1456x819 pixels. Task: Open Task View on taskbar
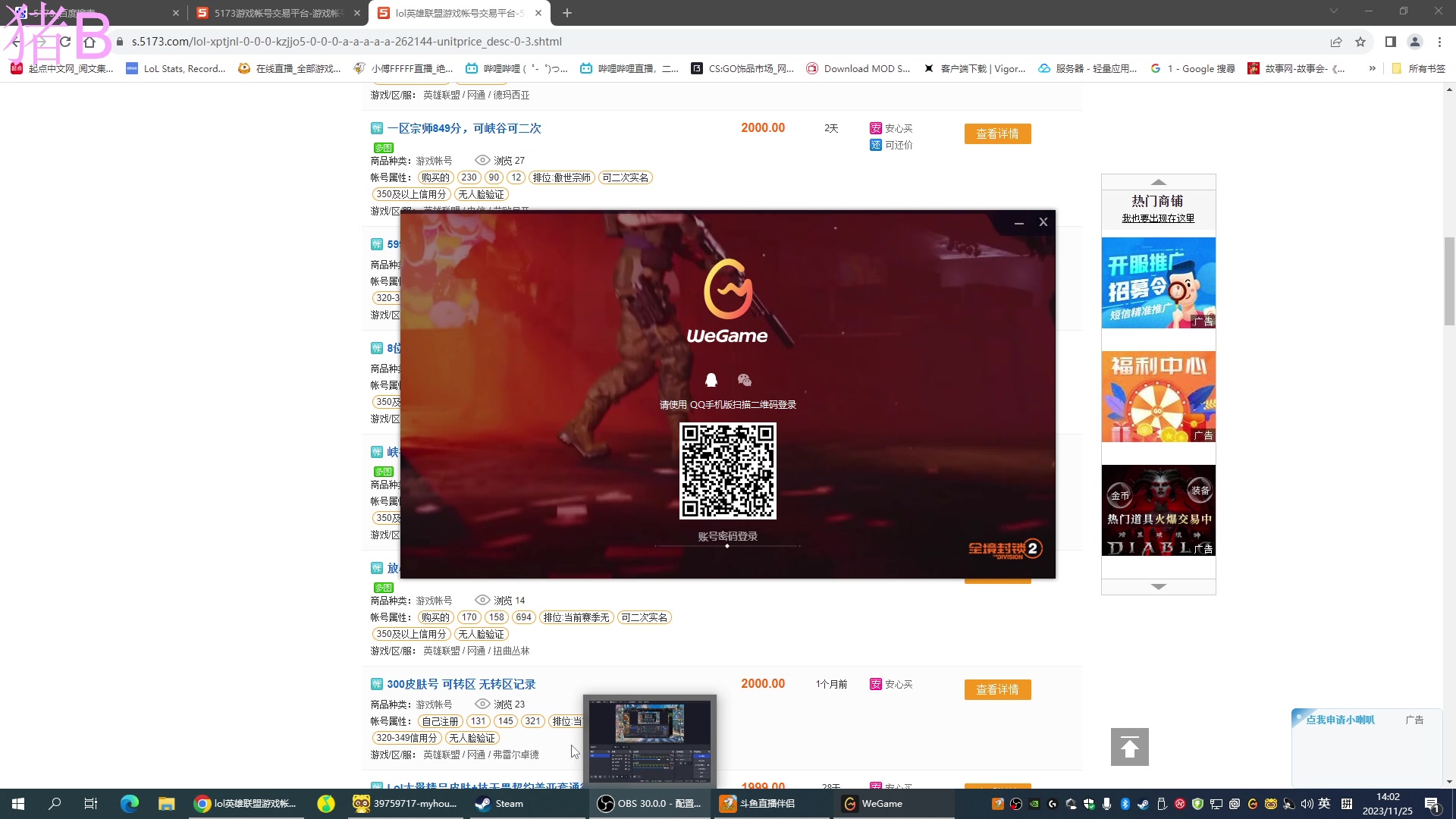[x=91, y=804]
